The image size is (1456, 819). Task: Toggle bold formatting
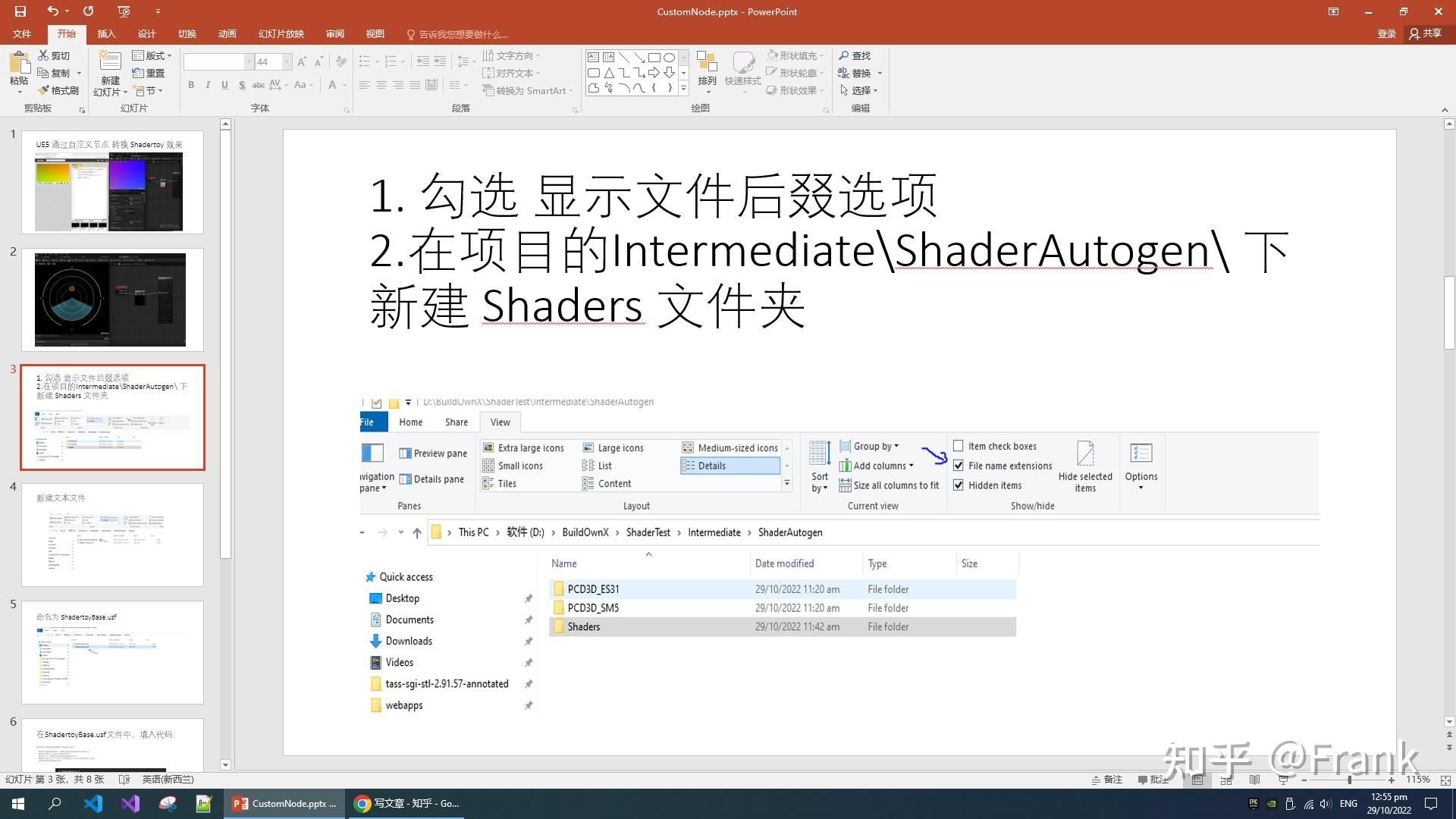pos(191,85)
